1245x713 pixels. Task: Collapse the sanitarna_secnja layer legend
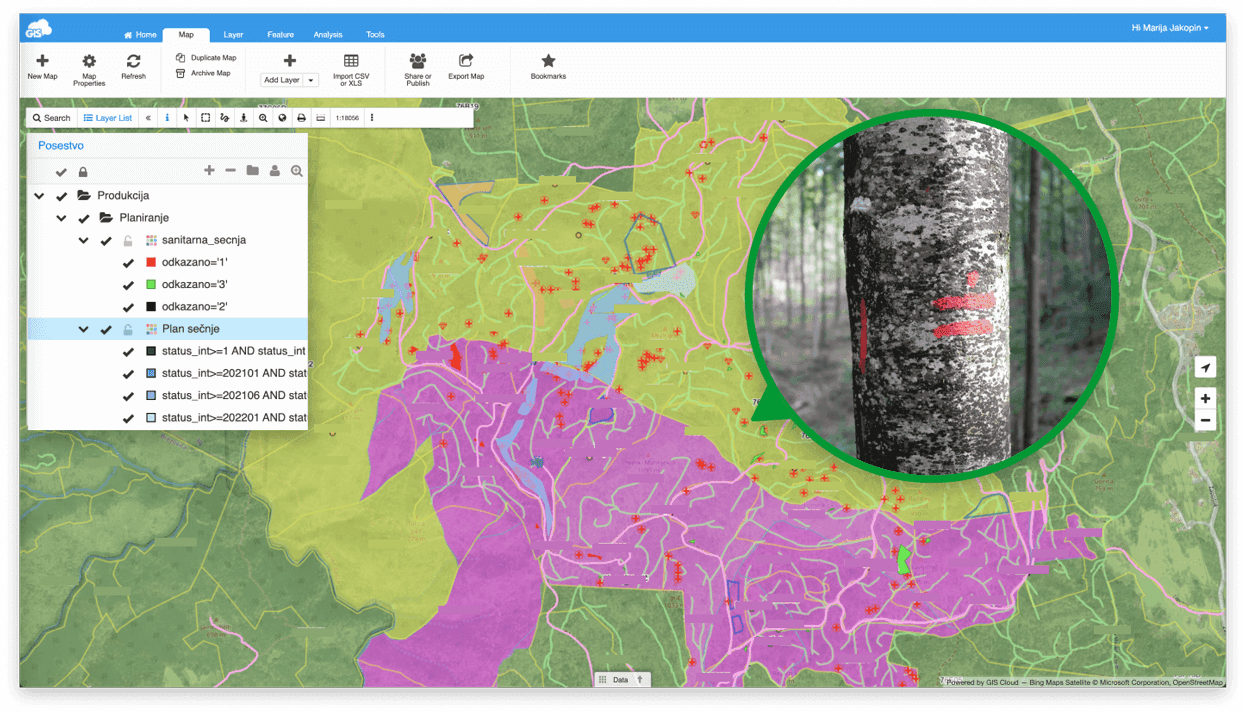click(84, 240)
